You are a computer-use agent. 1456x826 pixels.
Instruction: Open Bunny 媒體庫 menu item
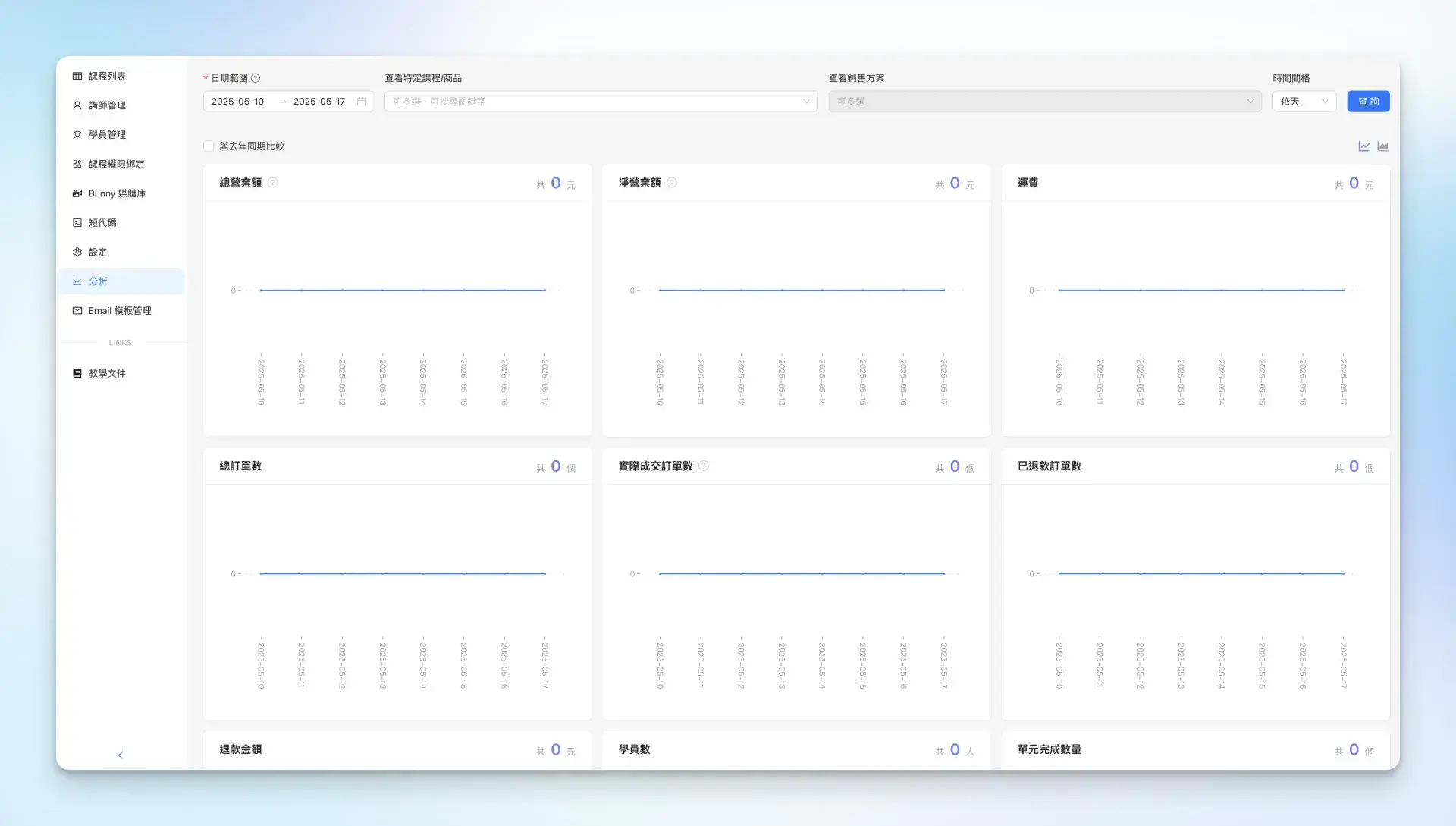point(117,193)
